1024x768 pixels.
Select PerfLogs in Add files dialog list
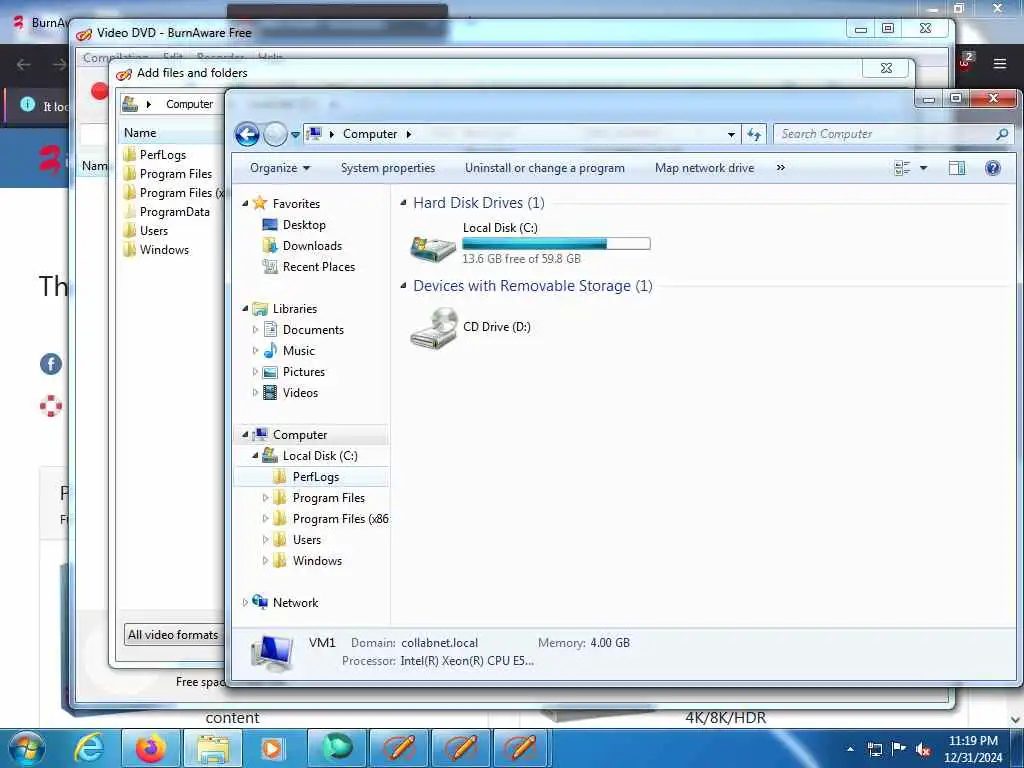163,155
